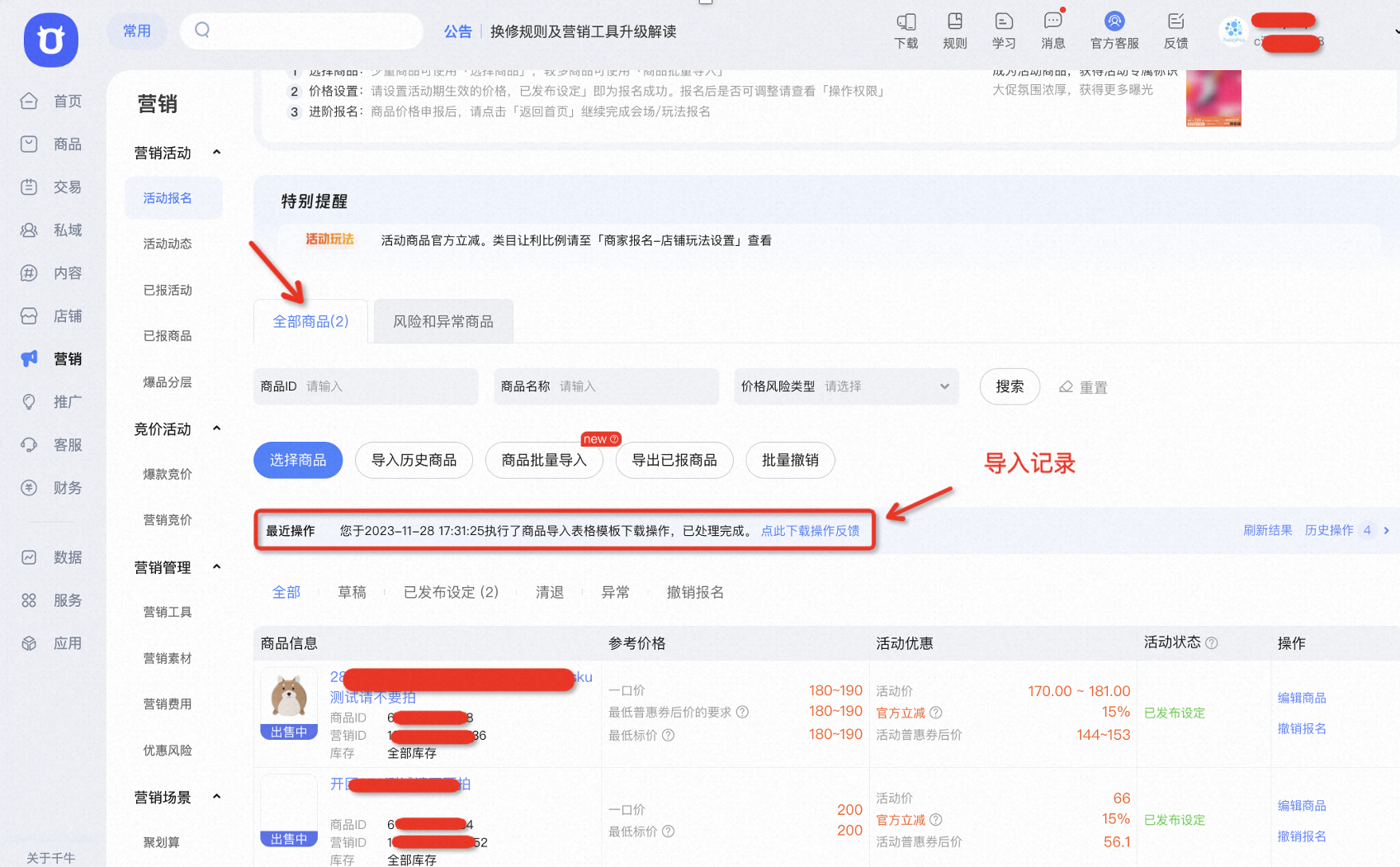The height and width of the screenshot is (867, 1400).
Task: Filter by 撤销报名 status tab
Action: pos(695,592)
